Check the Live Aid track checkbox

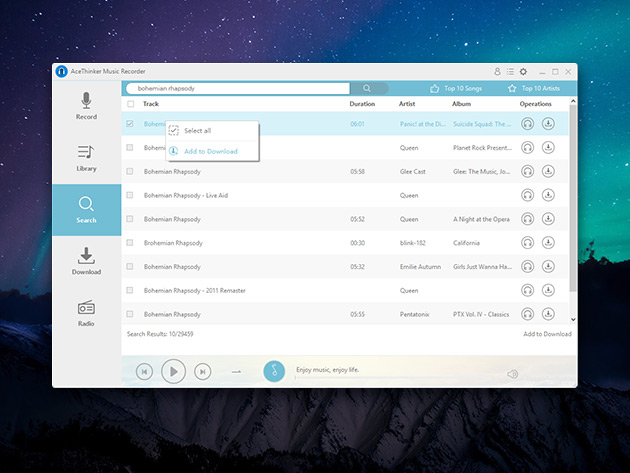(130, 195)
